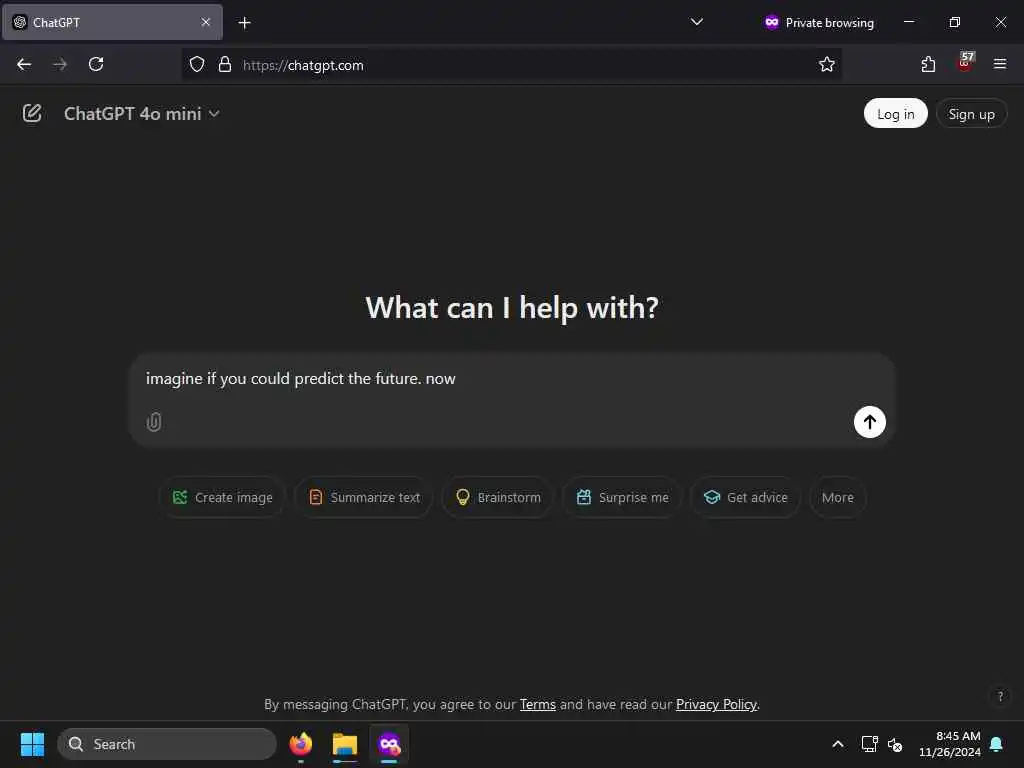The height and width of the screenshot is (768, 1024).
Task: Open notifications bell in the taskbar
Action: [996, 744]
